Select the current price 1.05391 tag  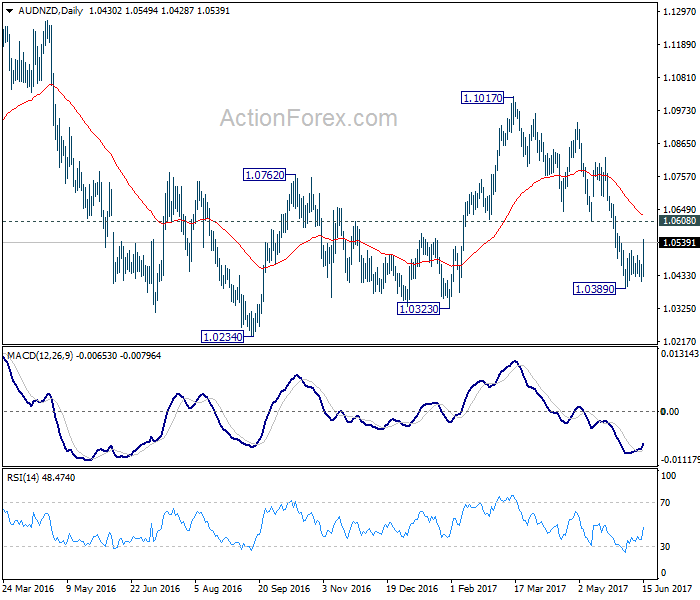(x=679, y=242)
